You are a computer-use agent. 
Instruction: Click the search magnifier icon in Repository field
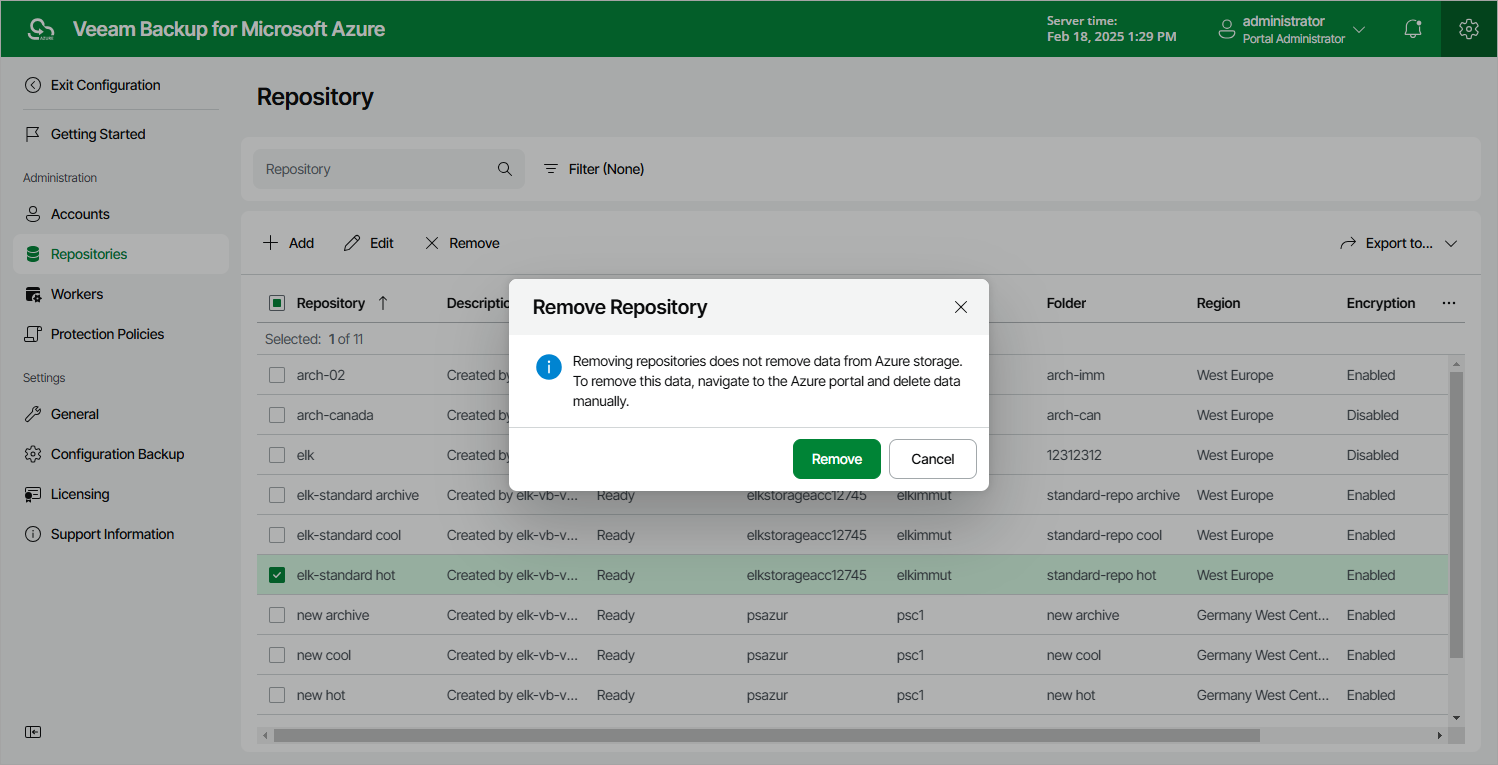pyautogui.click(x=505, y=169)
